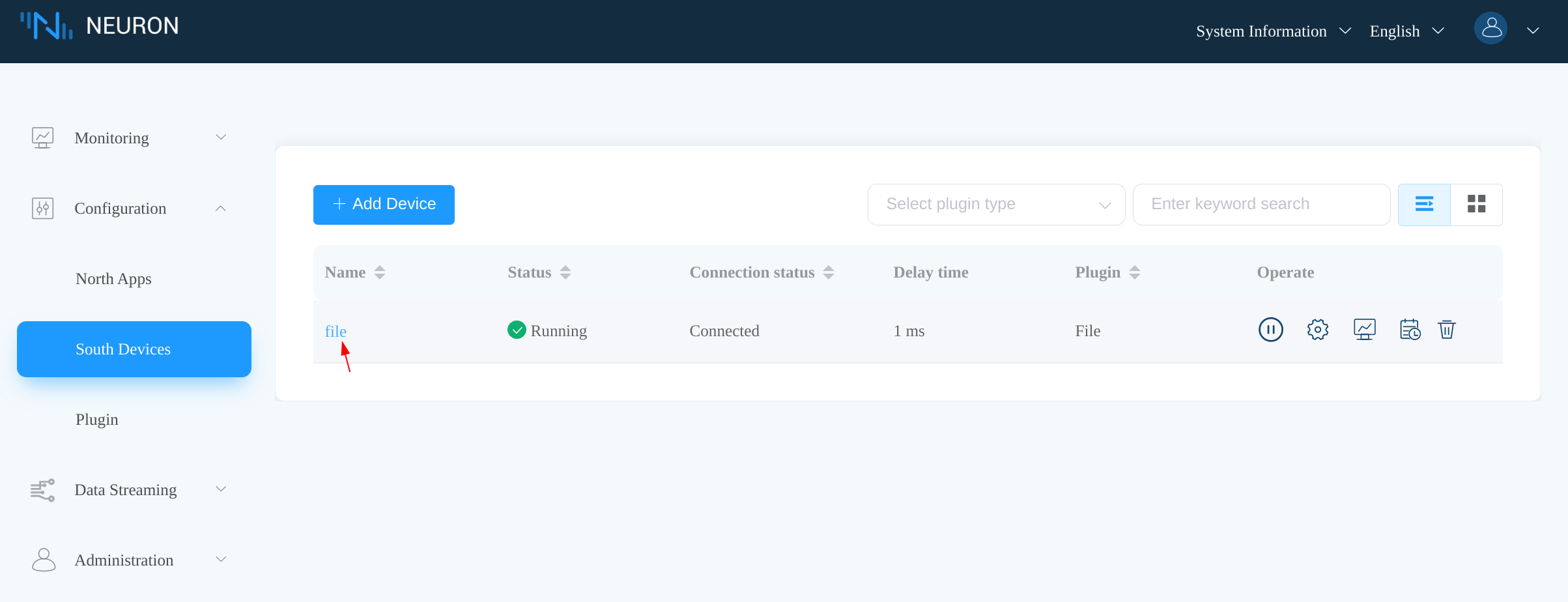The height and width of the screenshot is (602, 1568).
Task: Open the file device link
Action: click(x=335, y=330)
